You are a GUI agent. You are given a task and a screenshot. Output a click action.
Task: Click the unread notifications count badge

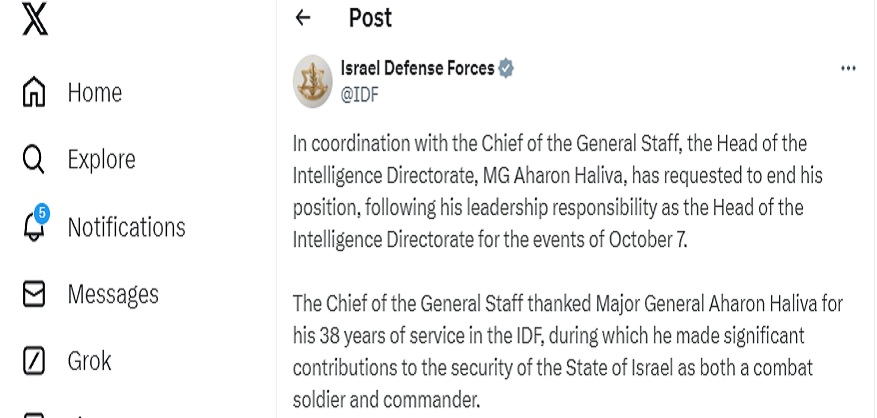coord(42,212)
